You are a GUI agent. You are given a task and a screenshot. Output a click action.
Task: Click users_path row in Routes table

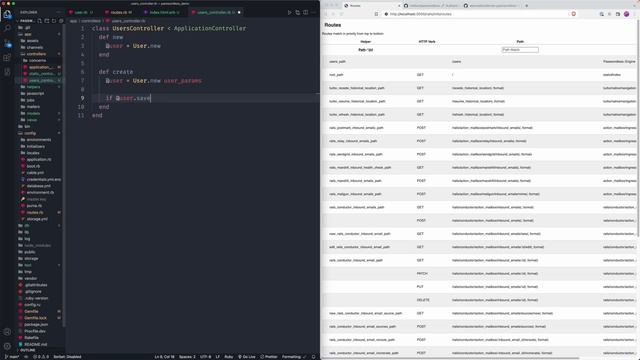(480, 62)
